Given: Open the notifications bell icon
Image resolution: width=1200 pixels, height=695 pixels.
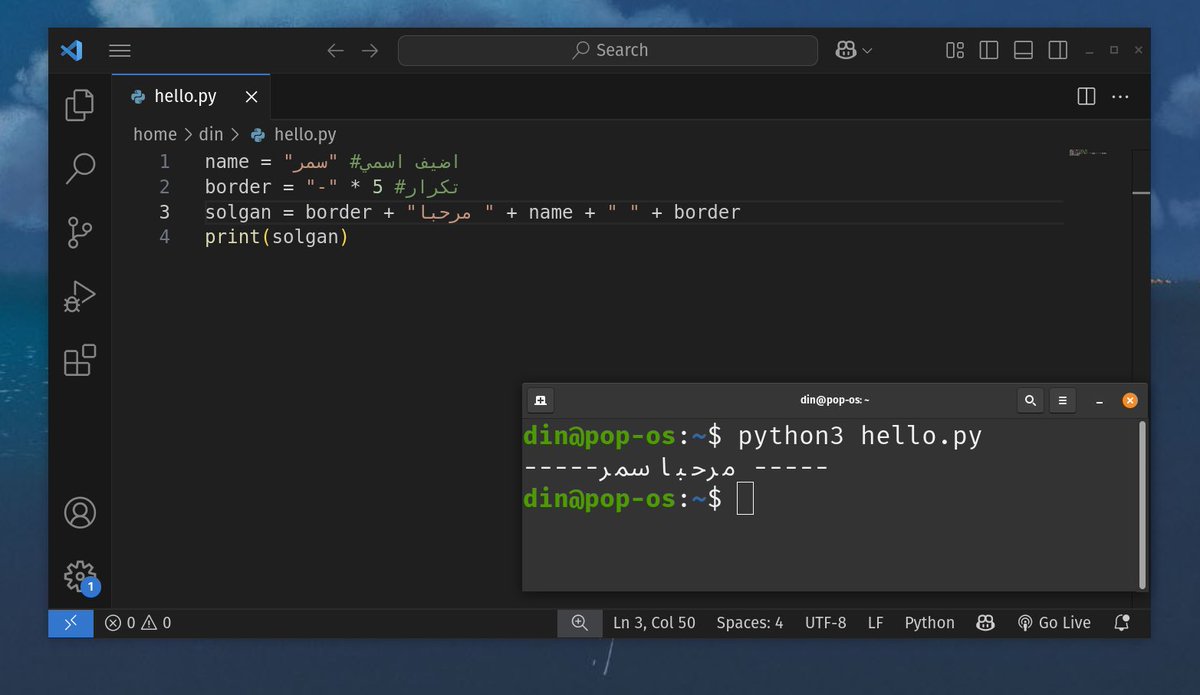Looking at the screenshot, I should tap(1122, 622).
